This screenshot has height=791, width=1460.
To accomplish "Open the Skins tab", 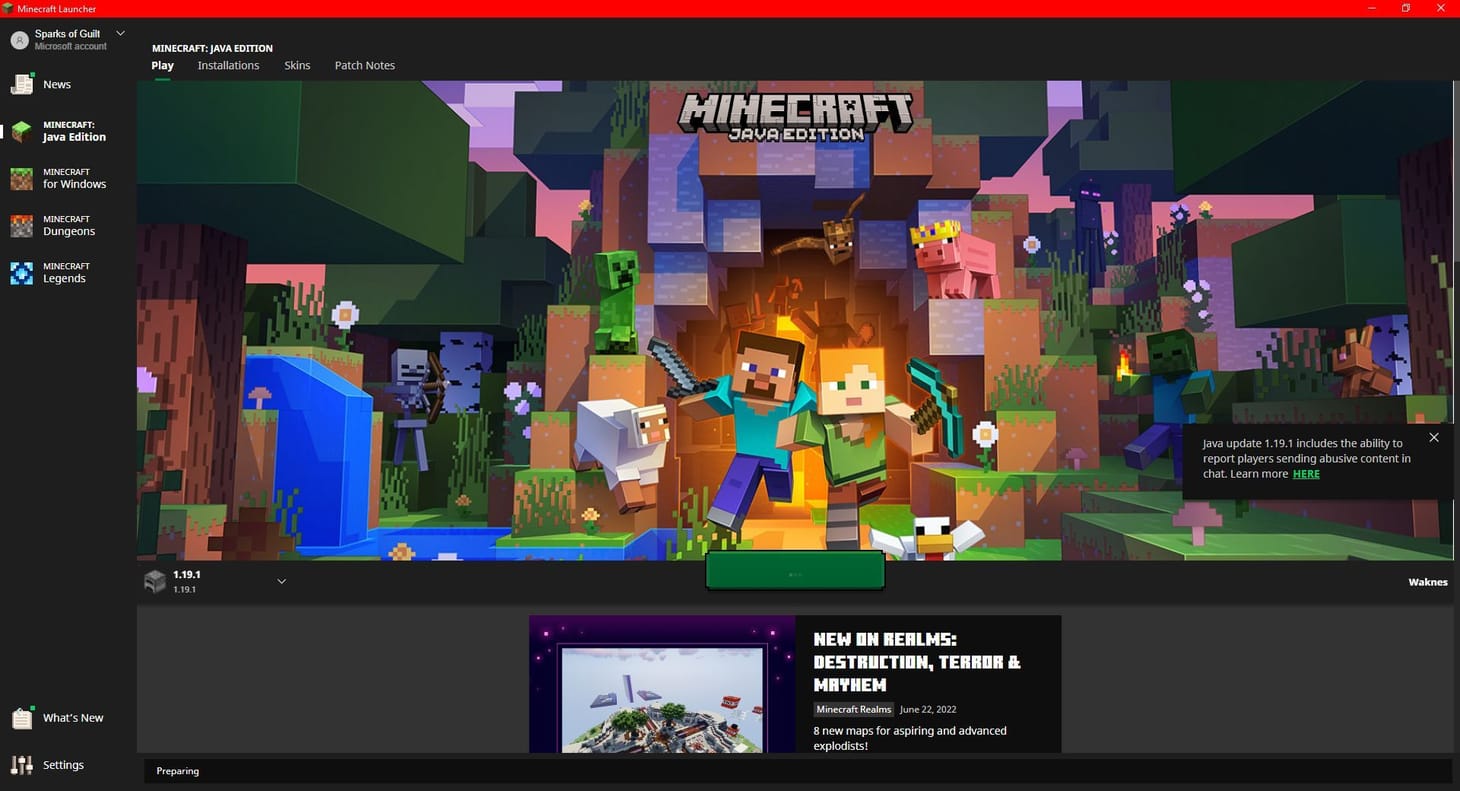I will (x=296, y=65).
